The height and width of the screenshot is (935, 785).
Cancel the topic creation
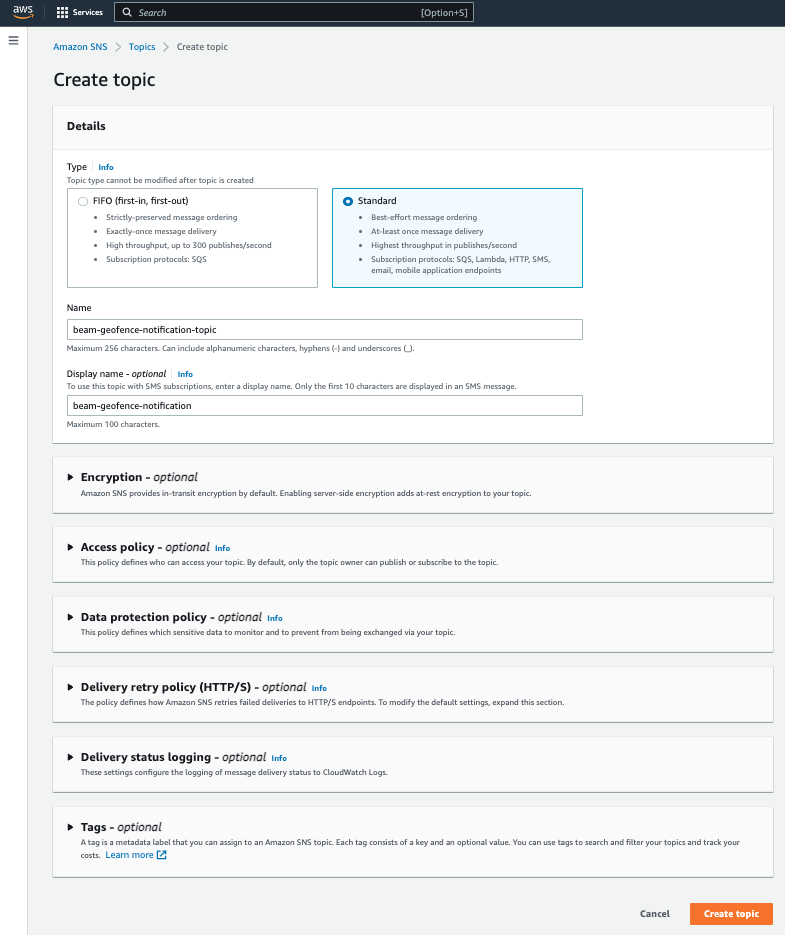coord(655,913)
